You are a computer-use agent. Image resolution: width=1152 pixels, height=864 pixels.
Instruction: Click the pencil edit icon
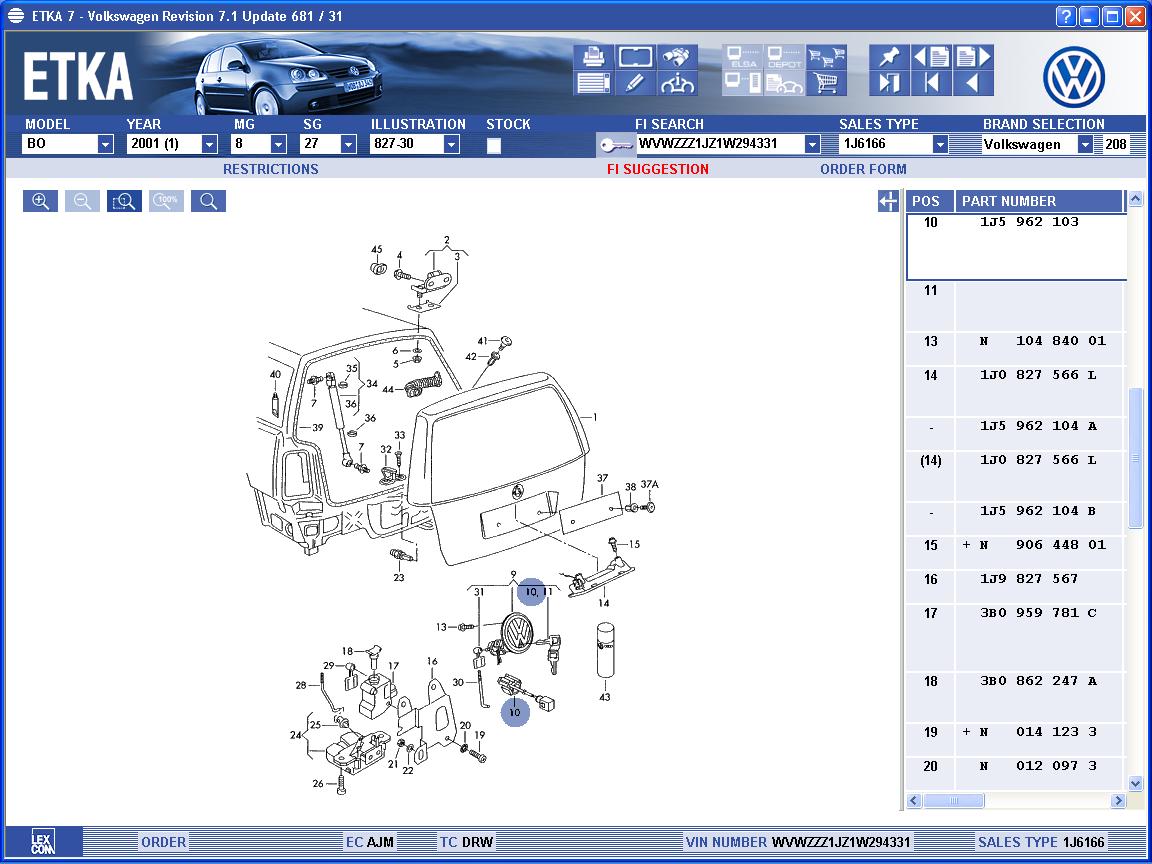(x=636, y=83)
